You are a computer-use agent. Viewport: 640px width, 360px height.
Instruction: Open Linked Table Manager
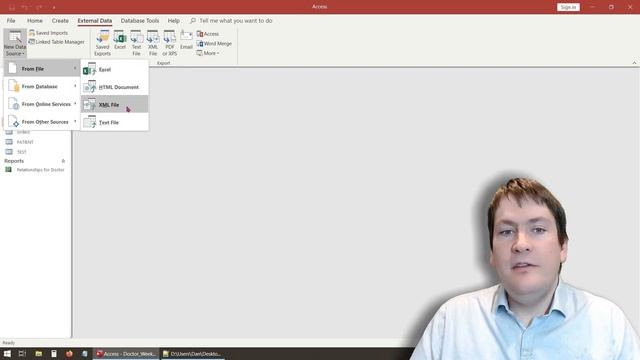click(56, 42)
